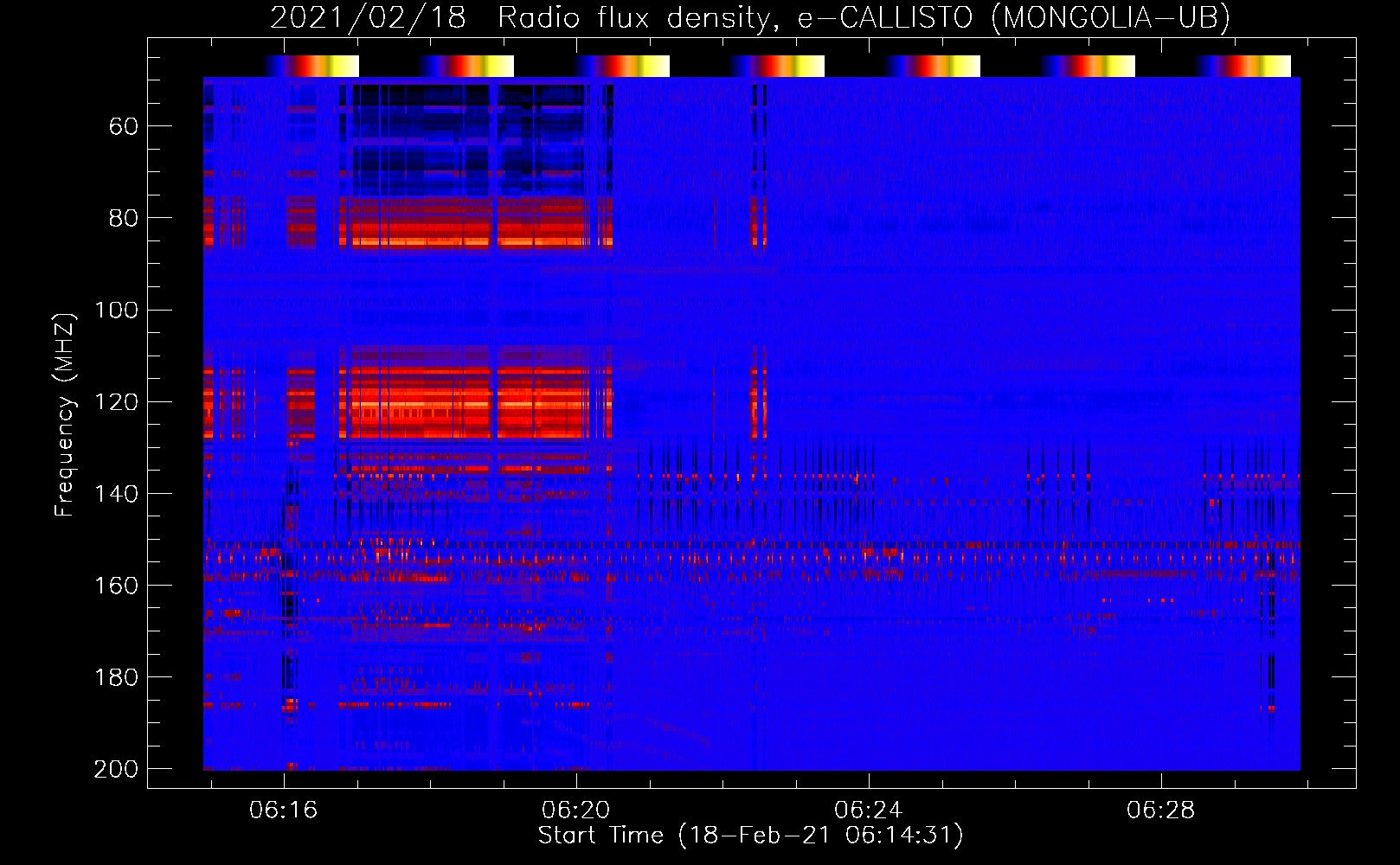Image resolution: width=1400 pixels, height=865 pixels.
Task: Click the 160 MHz frequency tick label
Action: (x=117, y=586)
